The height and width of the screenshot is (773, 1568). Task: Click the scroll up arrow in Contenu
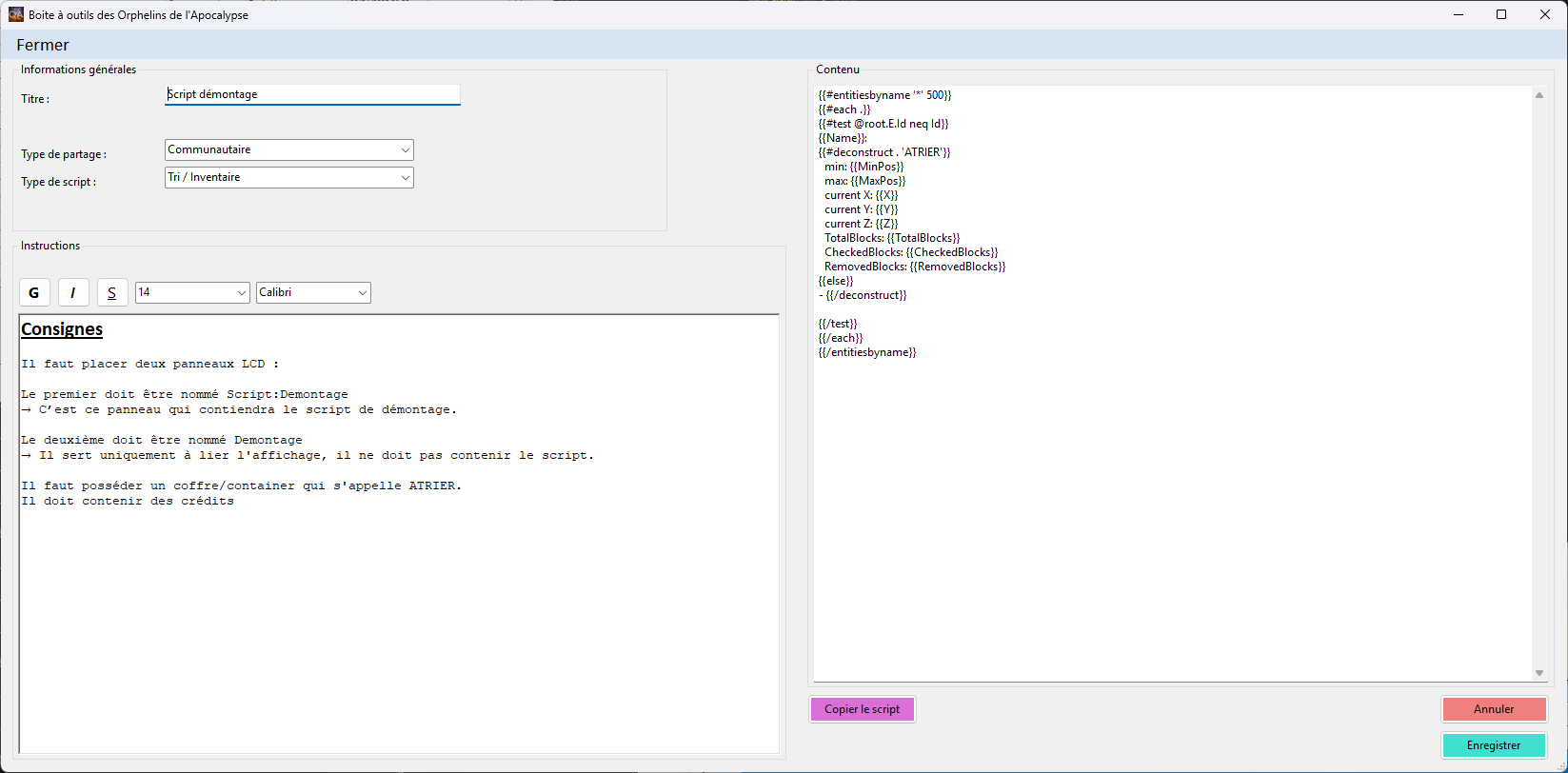tap(1539, 95)
